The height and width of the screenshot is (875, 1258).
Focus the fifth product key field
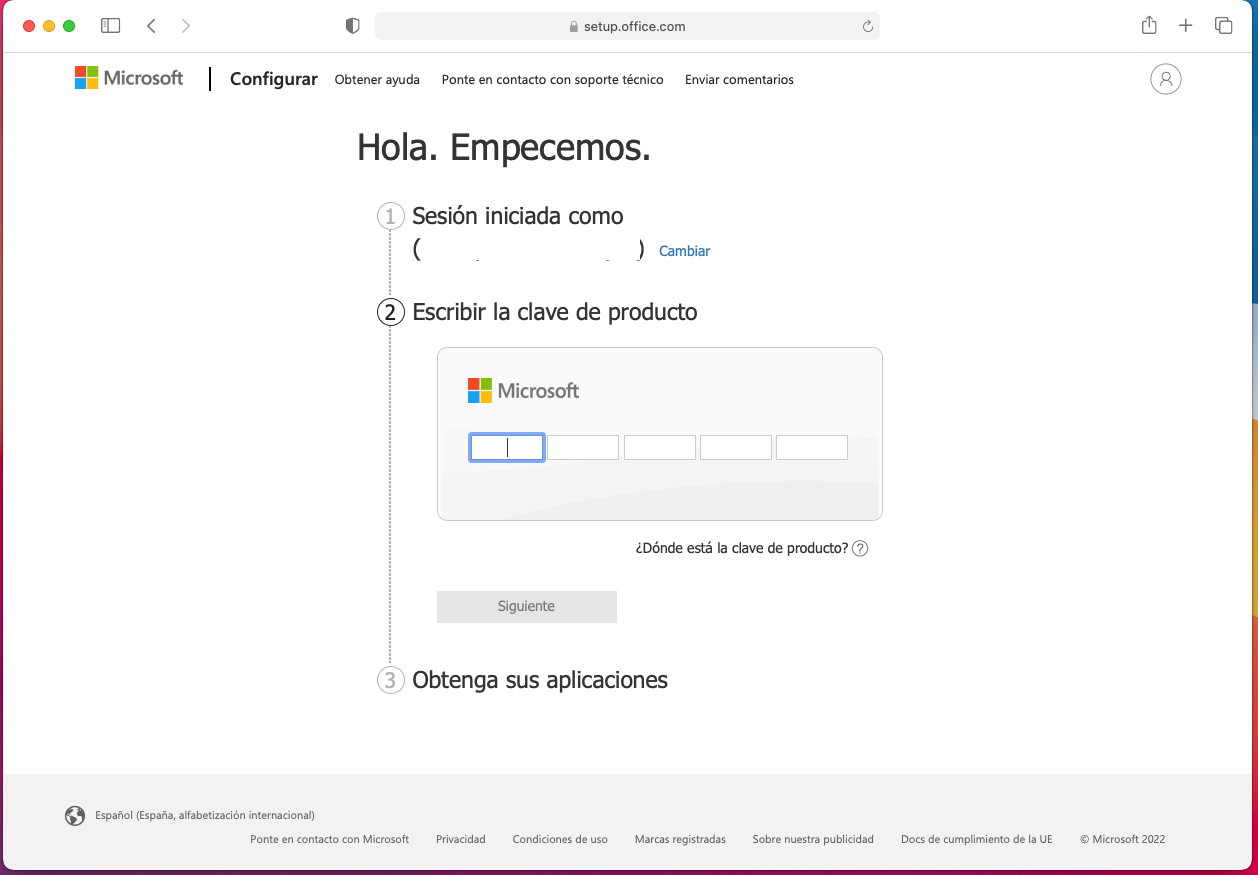pyautogui.click(x=812, y=447)
